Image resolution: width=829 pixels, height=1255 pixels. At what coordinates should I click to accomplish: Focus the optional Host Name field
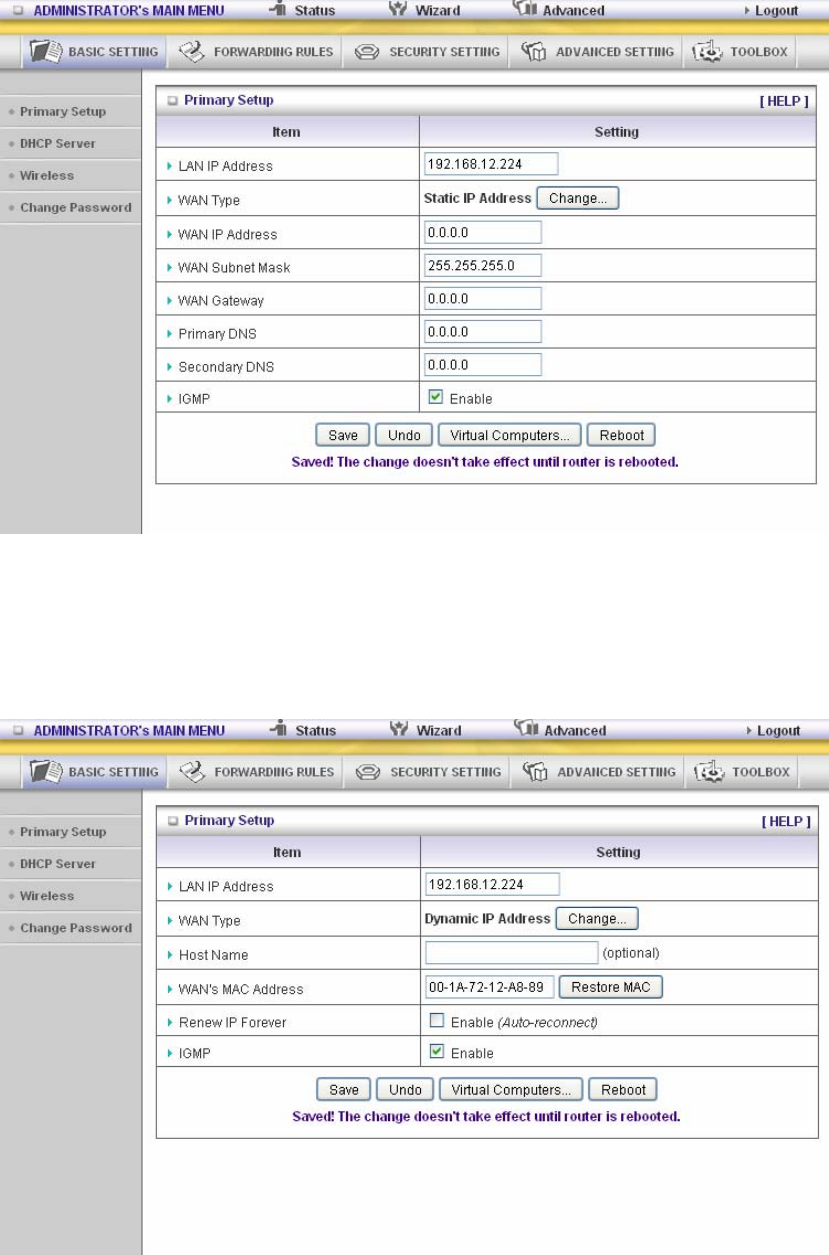[x=511, y=952]
